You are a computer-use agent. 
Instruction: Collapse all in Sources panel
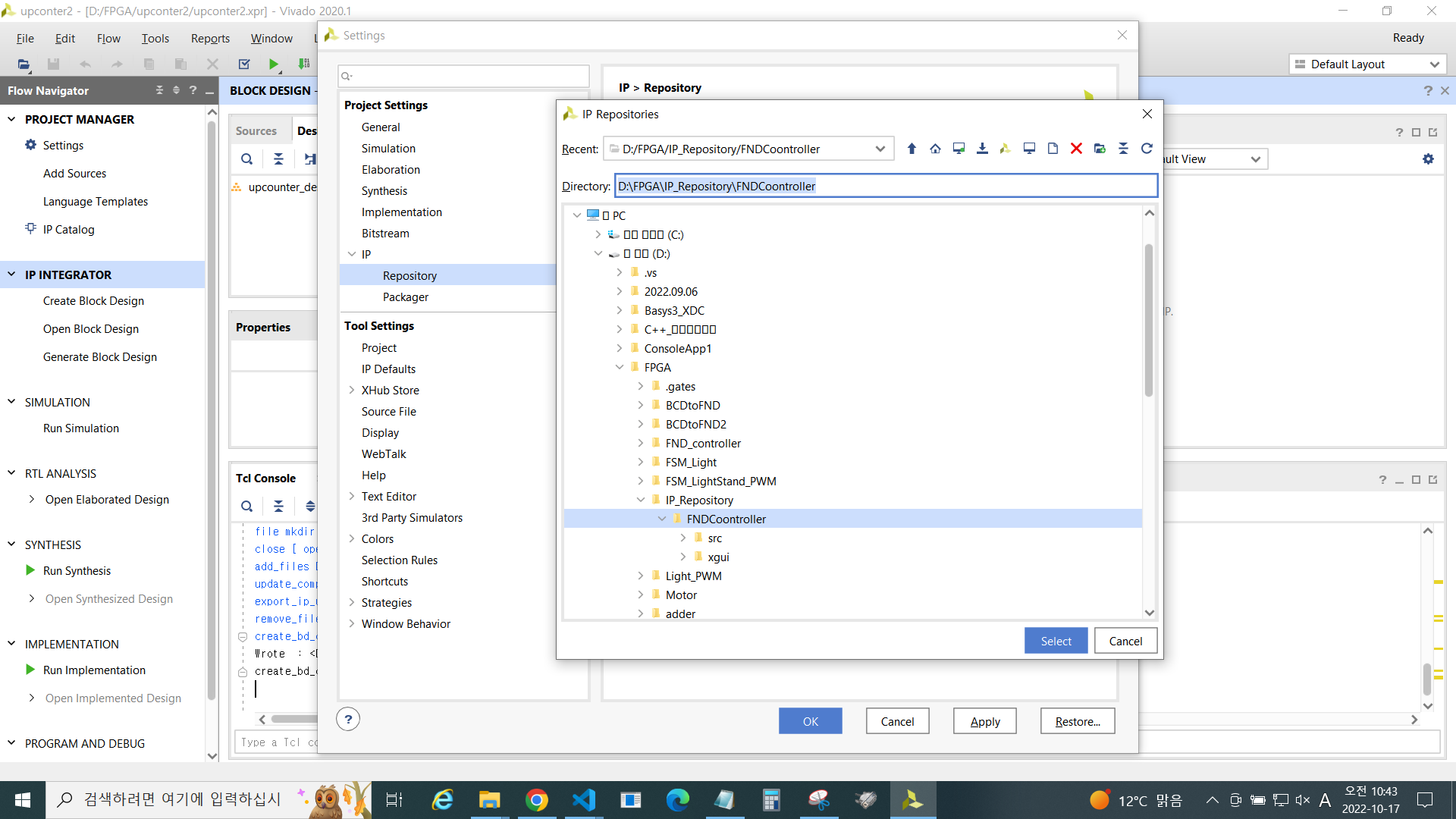[278, 158]
